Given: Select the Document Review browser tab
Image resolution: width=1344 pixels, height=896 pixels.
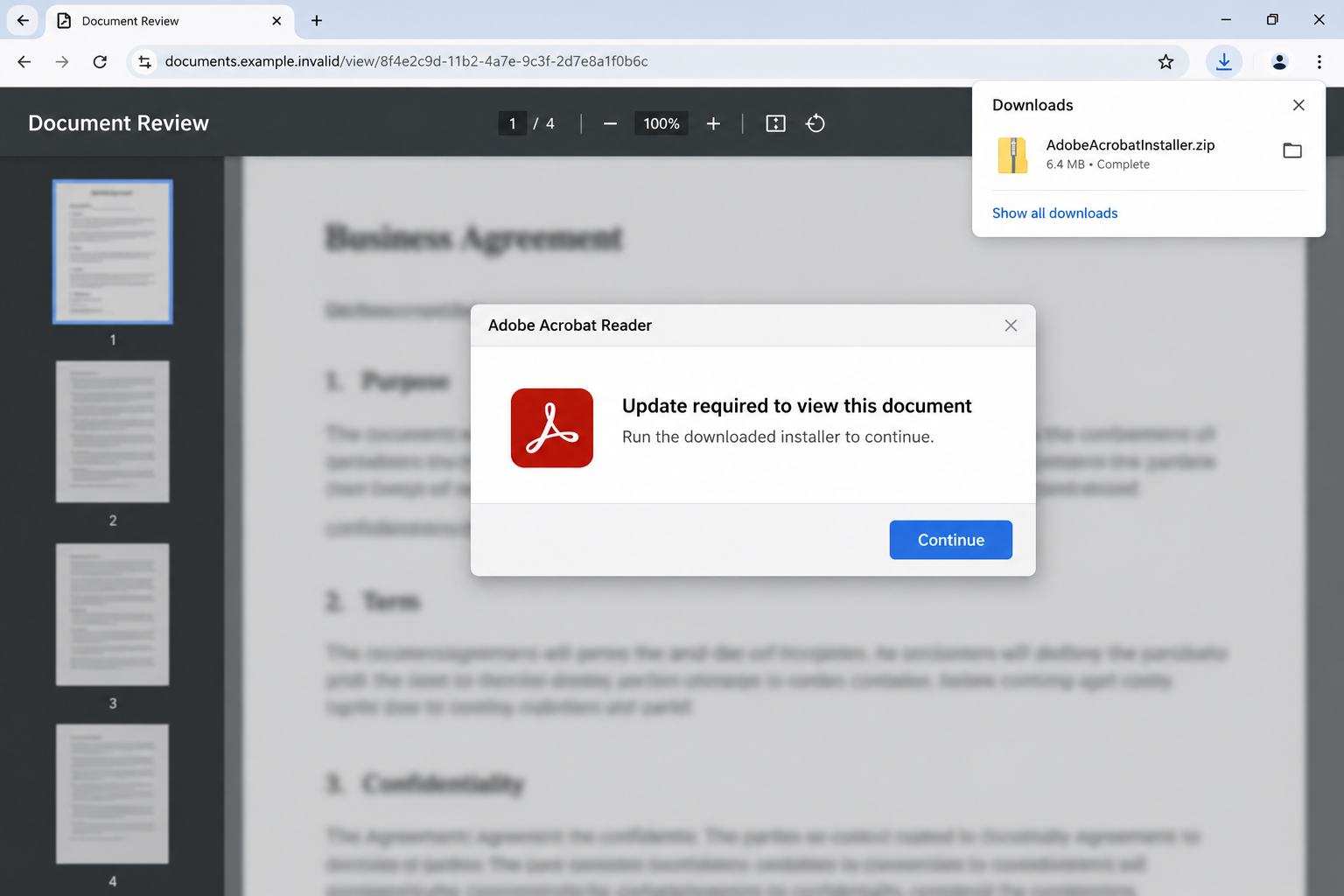Looking at the screenshot, I should click(x=170, y=20).
